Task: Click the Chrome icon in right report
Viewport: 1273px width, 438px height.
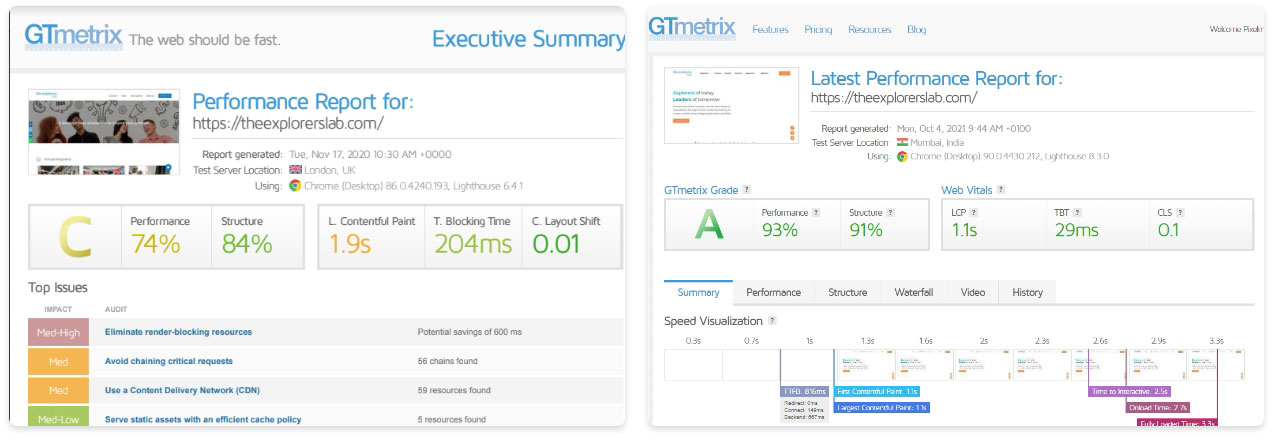Action: [903, 157]
